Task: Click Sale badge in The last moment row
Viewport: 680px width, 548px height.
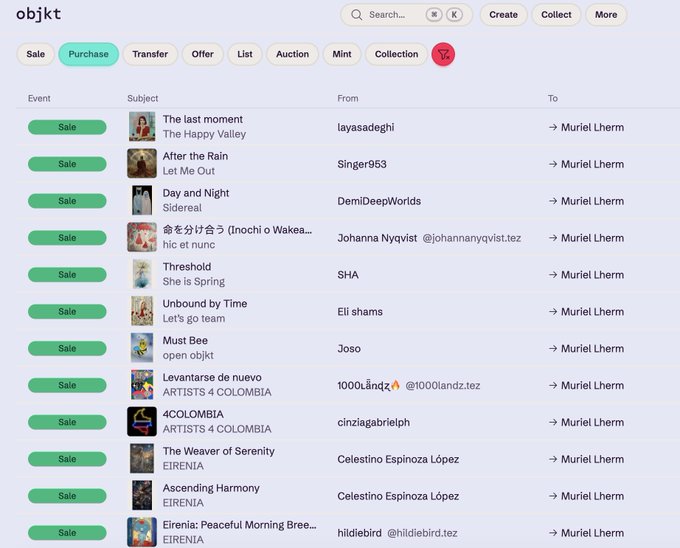Action: [x=67, y=127]
